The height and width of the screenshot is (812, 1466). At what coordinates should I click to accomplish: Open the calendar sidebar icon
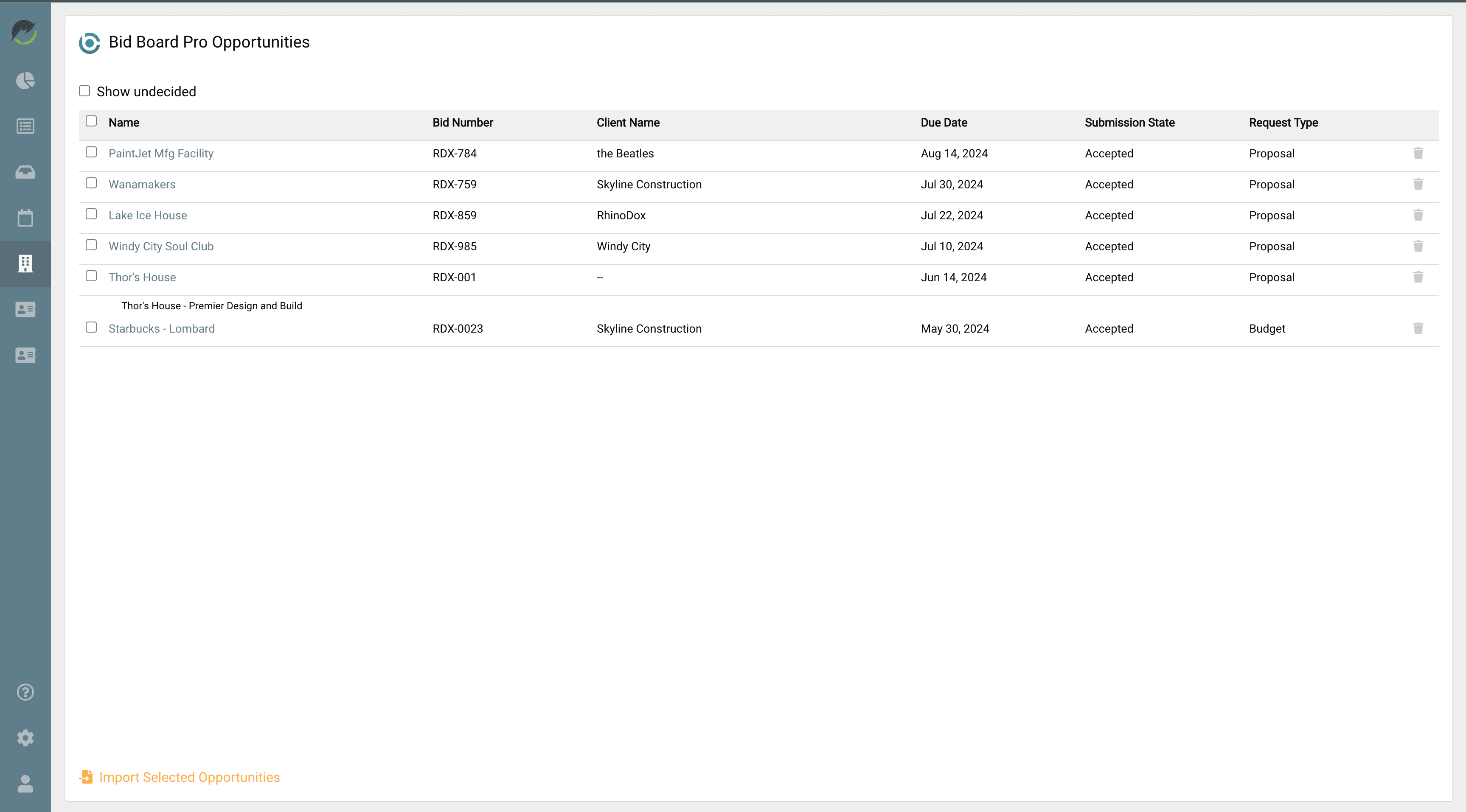(x=25, y=217)
